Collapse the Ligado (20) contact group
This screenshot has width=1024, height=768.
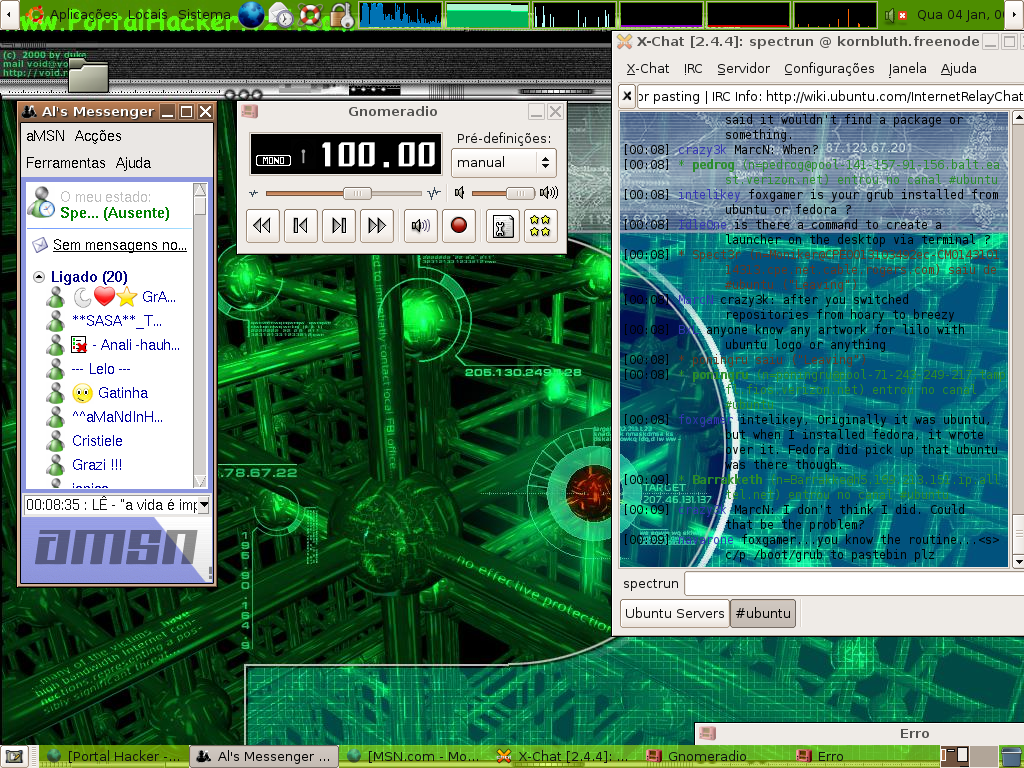point(39,277)
